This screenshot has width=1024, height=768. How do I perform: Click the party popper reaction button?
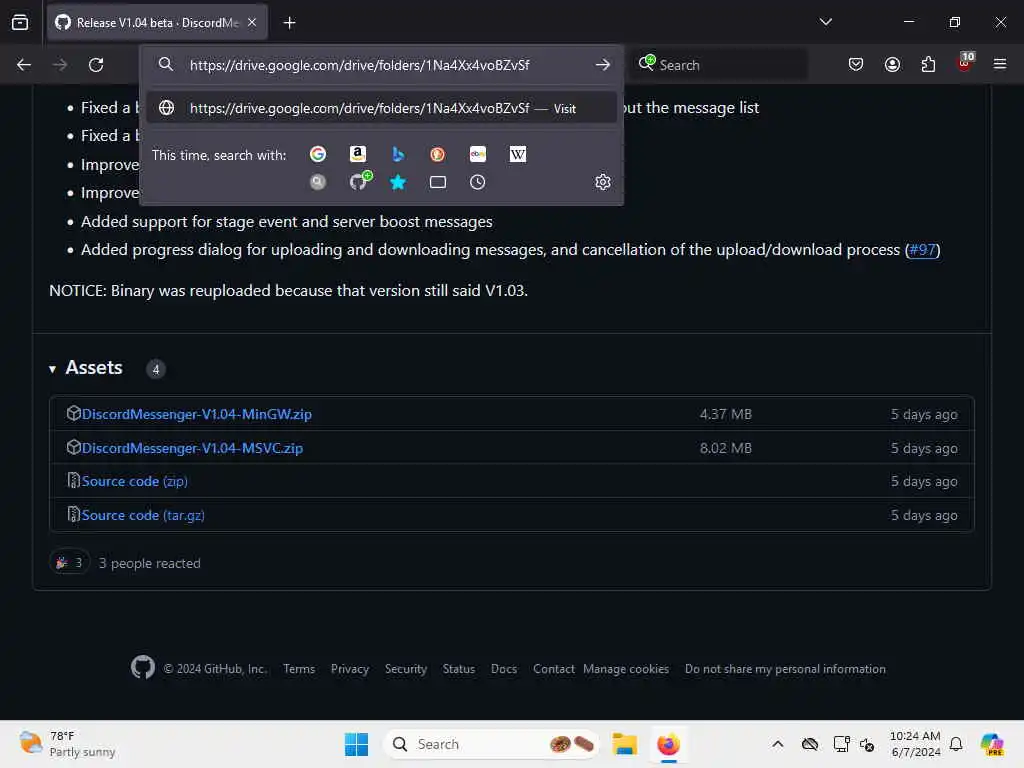69,563
